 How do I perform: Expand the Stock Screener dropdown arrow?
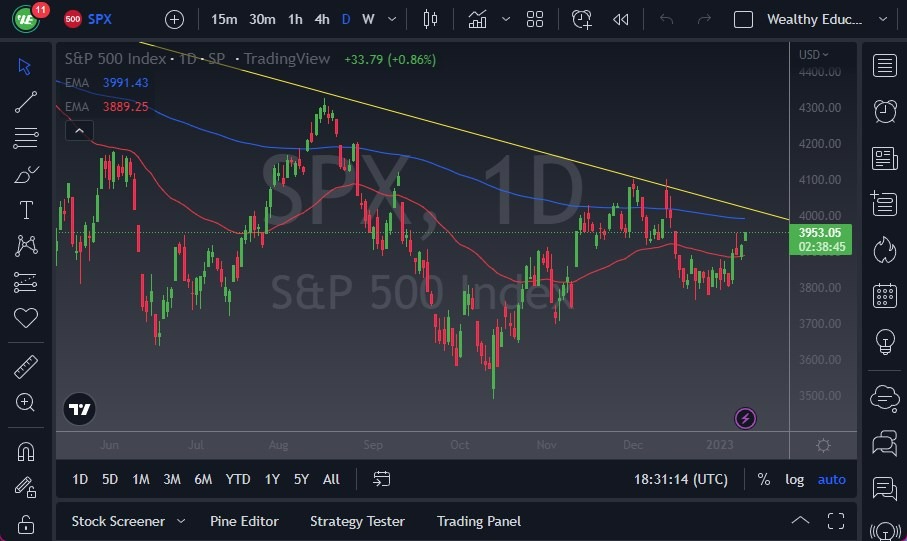181,521
